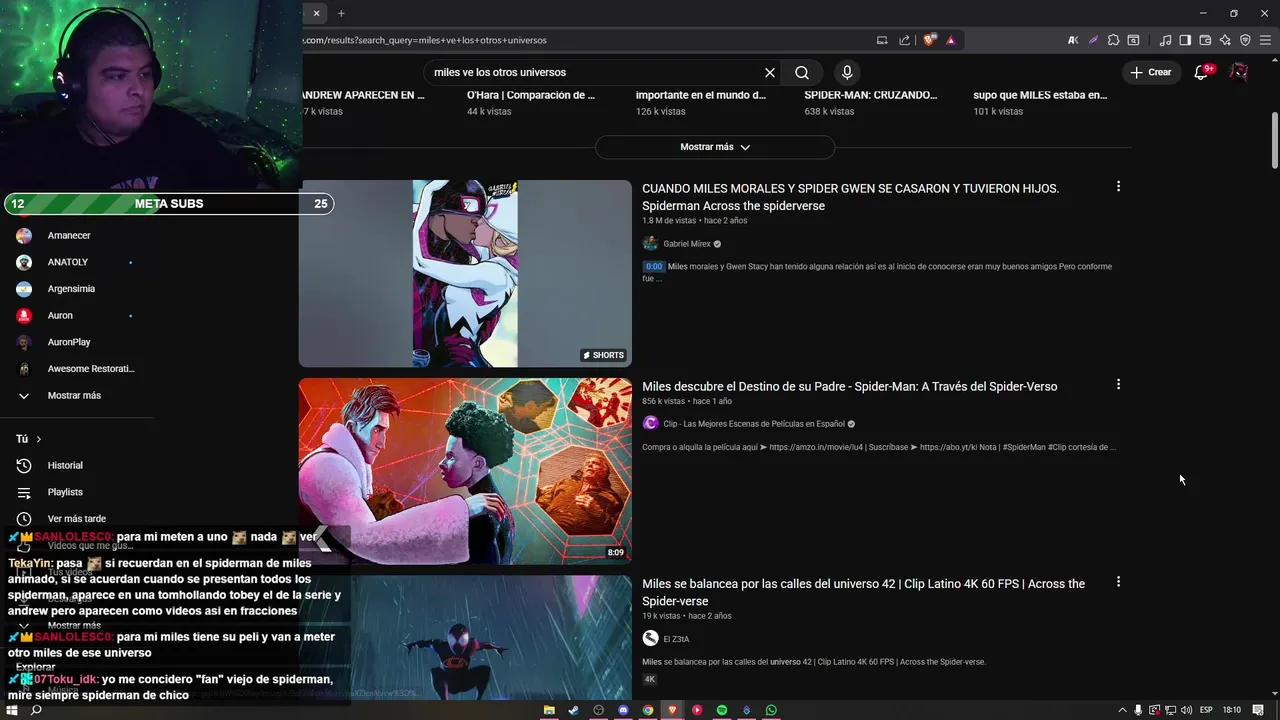Click the Brave VPN shield icon
Viewport: 1280px width, 720px height.
click(1245, 40)
